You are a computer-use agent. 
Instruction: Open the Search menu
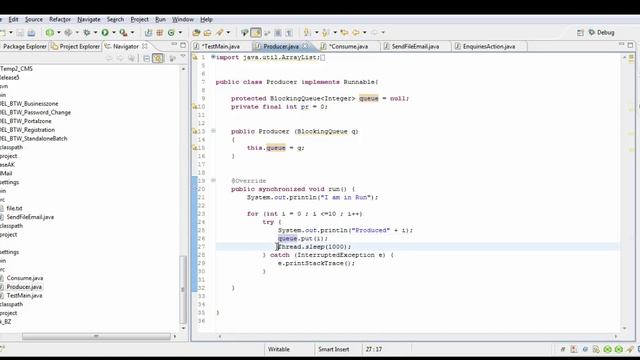tap(115, 20)
